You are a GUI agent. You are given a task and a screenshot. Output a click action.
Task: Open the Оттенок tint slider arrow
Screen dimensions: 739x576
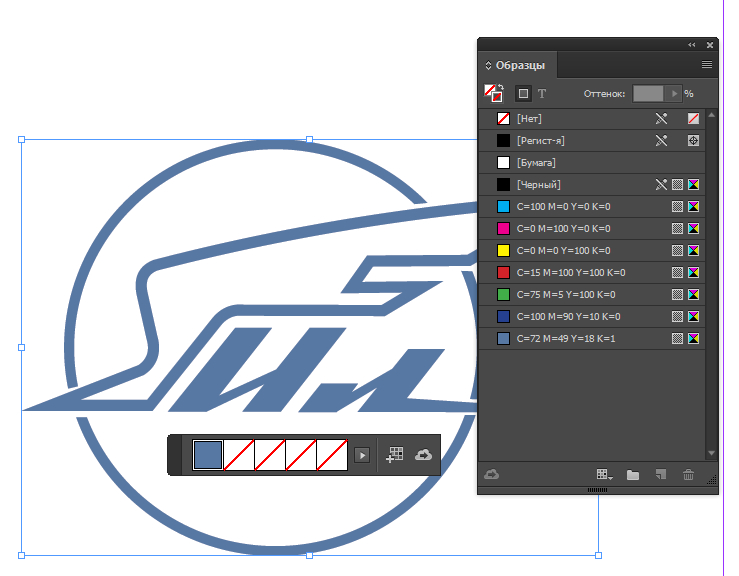click(674, 93)
